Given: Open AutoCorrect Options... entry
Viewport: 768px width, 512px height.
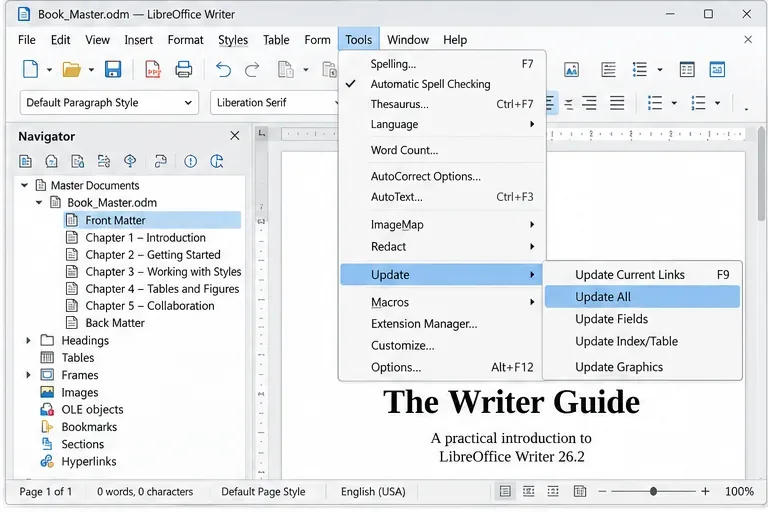Looking at the screenshot, I should point(442,176).
